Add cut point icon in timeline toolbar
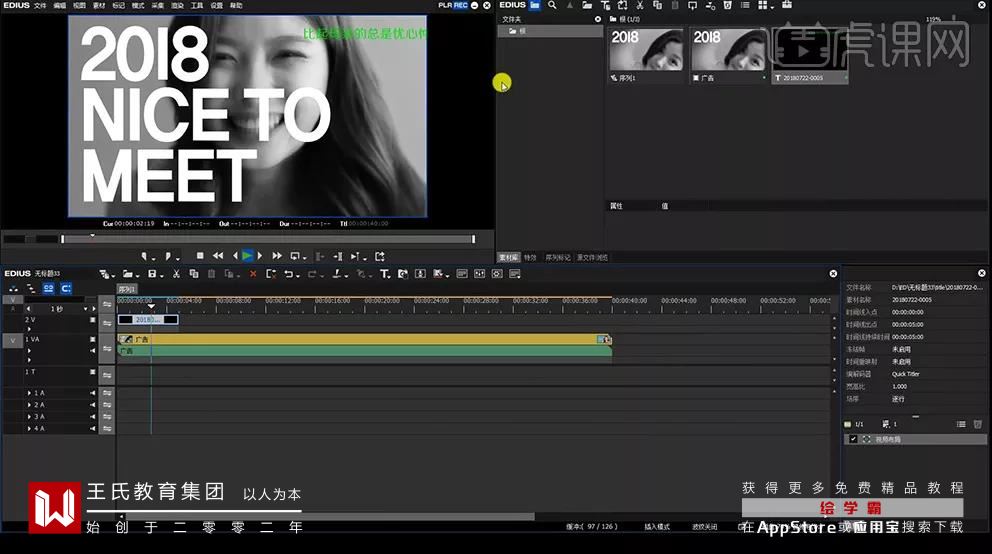Viewport: 992px width, 554px height. pyautogui.click(x=338, y=274)
